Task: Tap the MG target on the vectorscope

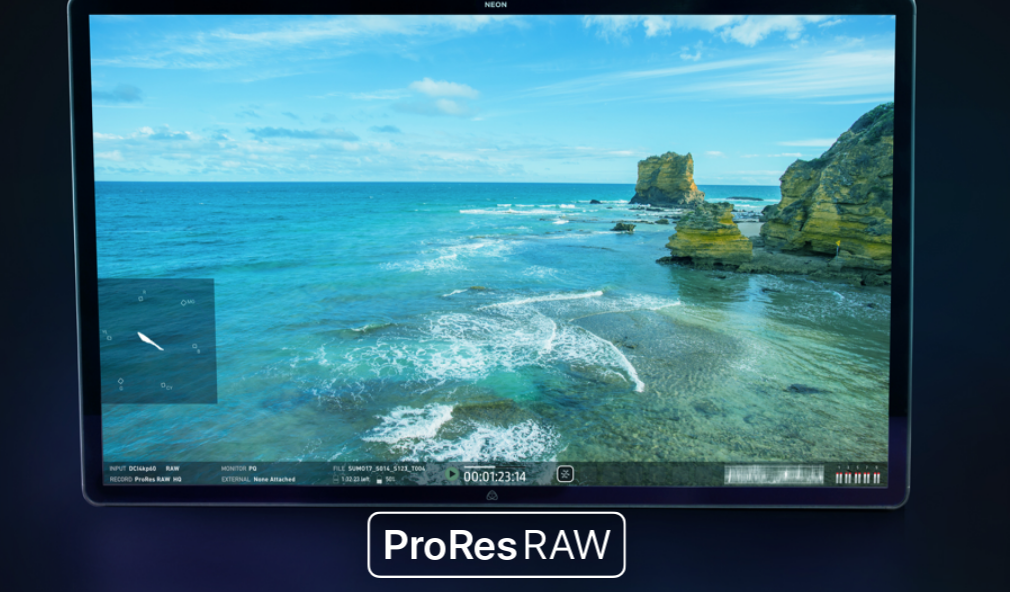Action: [x=187, y=302]
